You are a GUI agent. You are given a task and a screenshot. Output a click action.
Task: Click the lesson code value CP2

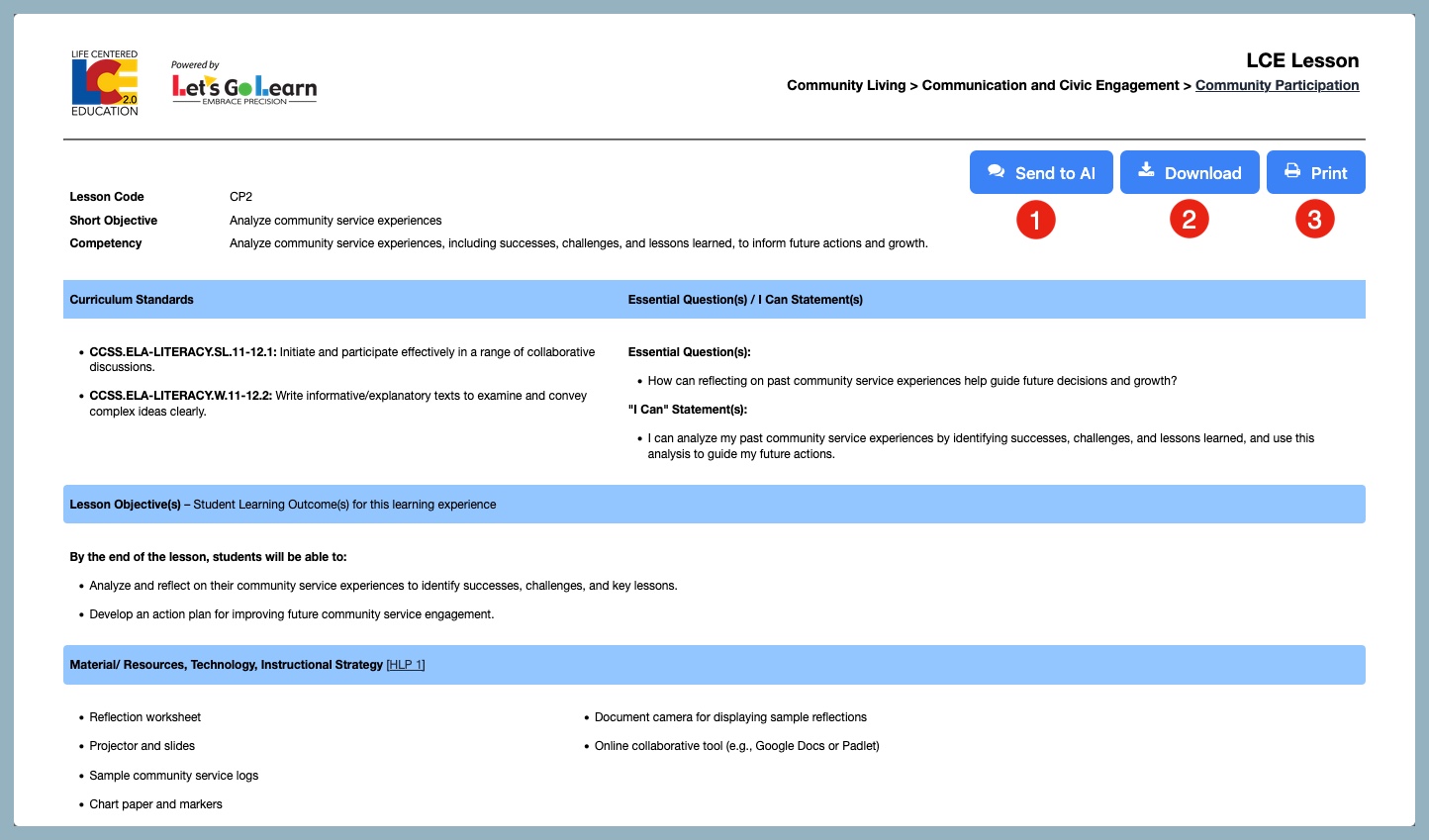point(240,197)
